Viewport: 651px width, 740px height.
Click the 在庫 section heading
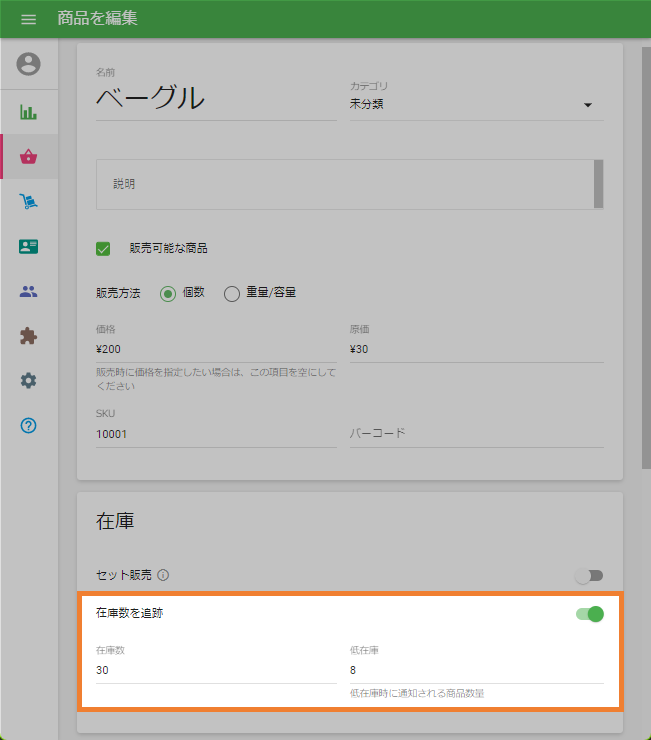pyautogui.click(x=115, y=521)
